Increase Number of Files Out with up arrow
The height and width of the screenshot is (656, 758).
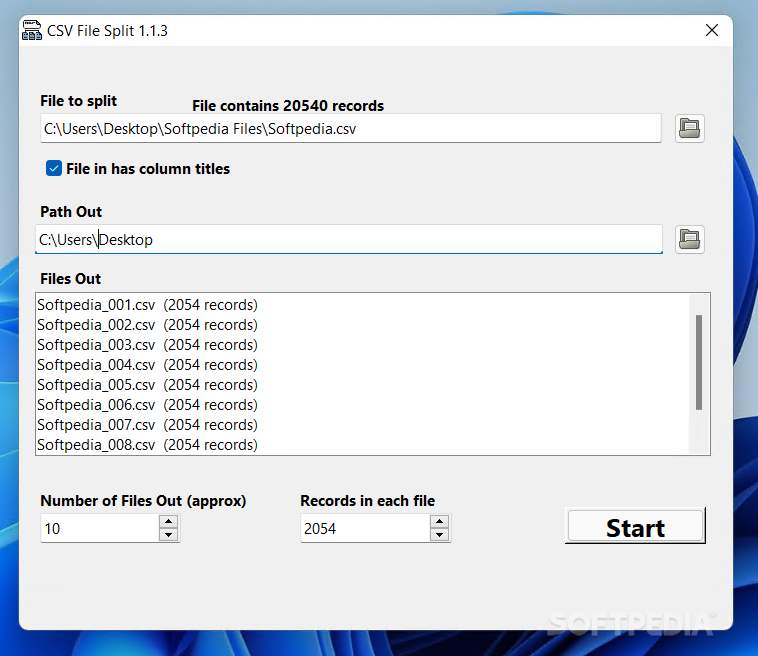pyautogui.click(x=168, y=521)
